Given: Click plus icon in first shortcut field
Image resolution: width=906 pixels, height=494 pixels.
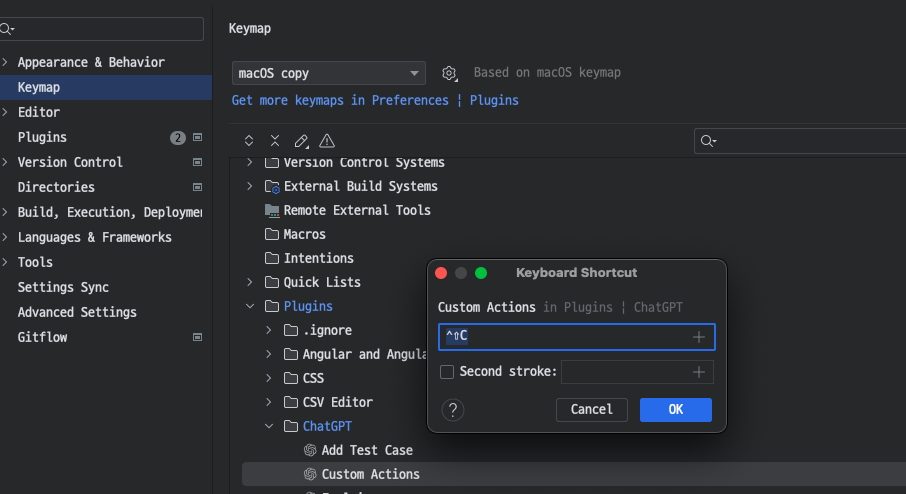Looking at the screenshot, I should tap(699, 337).
